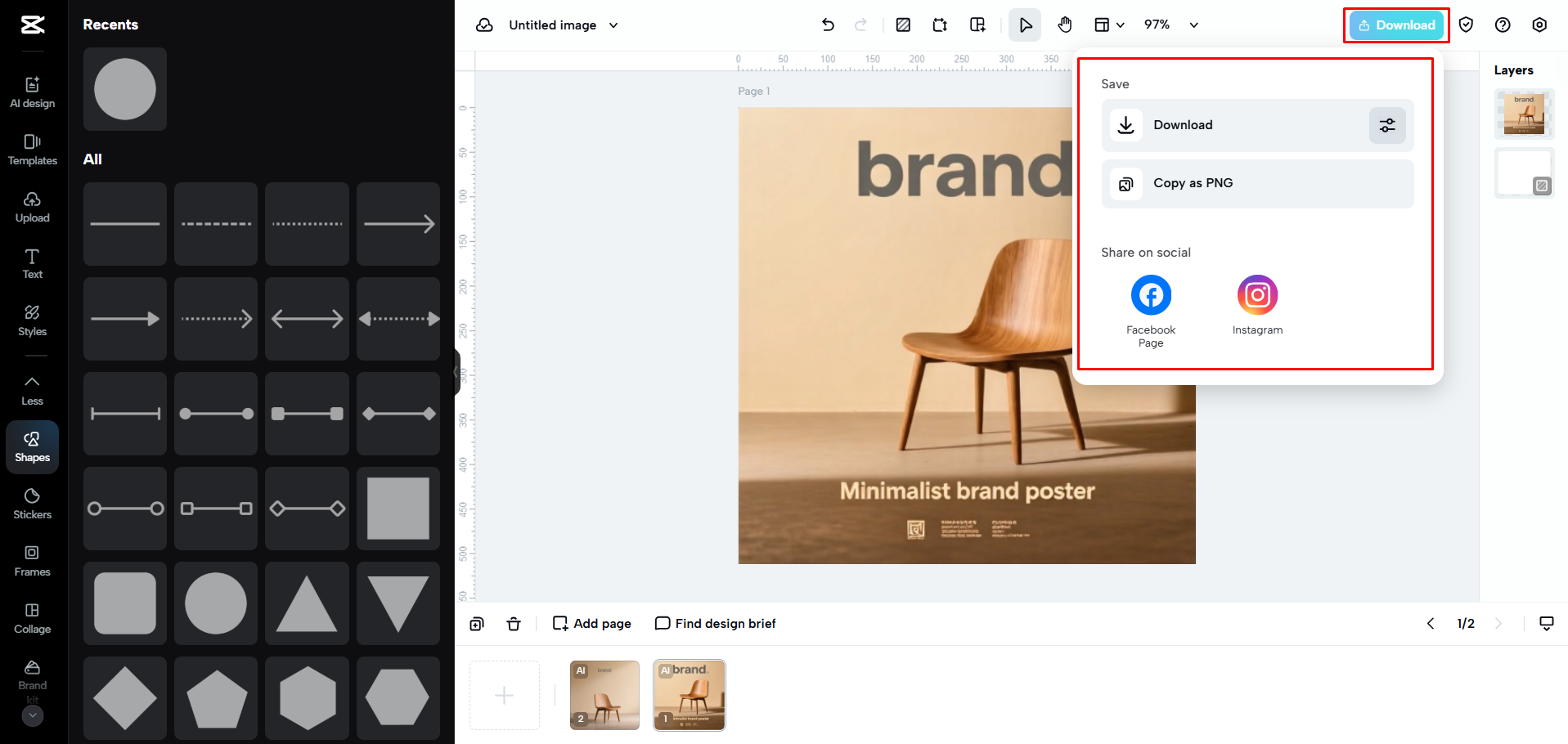Choose Copy as PNG option
Viewport: 1568px width, 744px height.
[1257, 183]
